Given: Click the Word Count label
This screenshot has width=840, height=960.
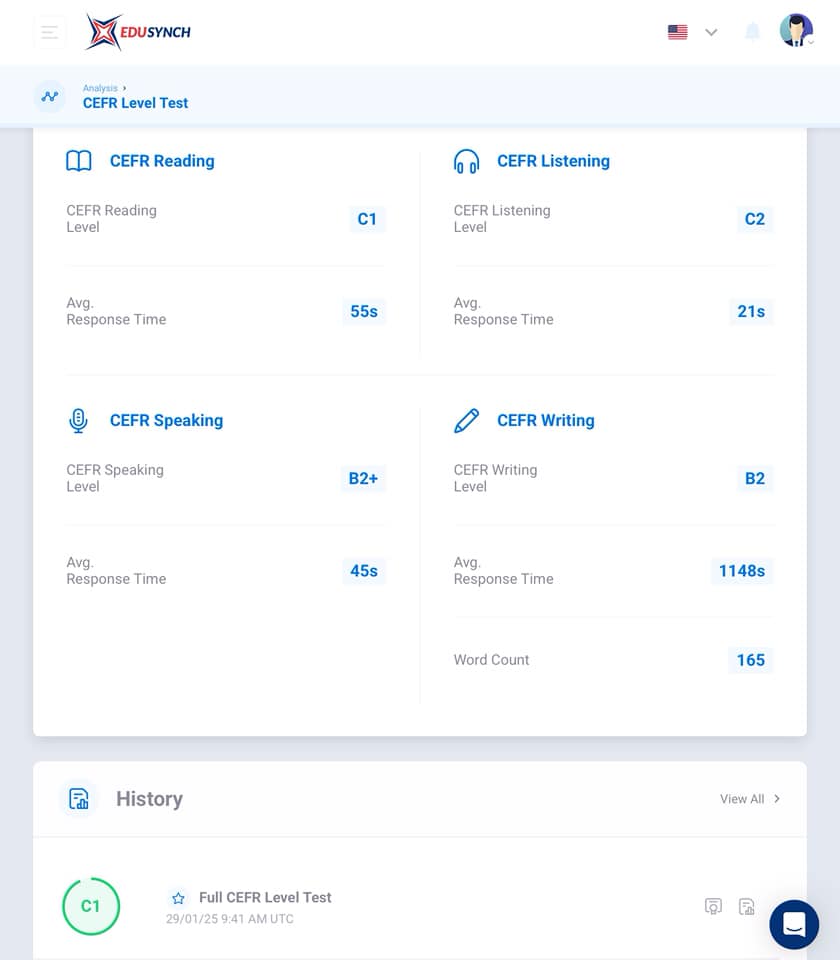Looking at the screenshot, I should [491, 660].
